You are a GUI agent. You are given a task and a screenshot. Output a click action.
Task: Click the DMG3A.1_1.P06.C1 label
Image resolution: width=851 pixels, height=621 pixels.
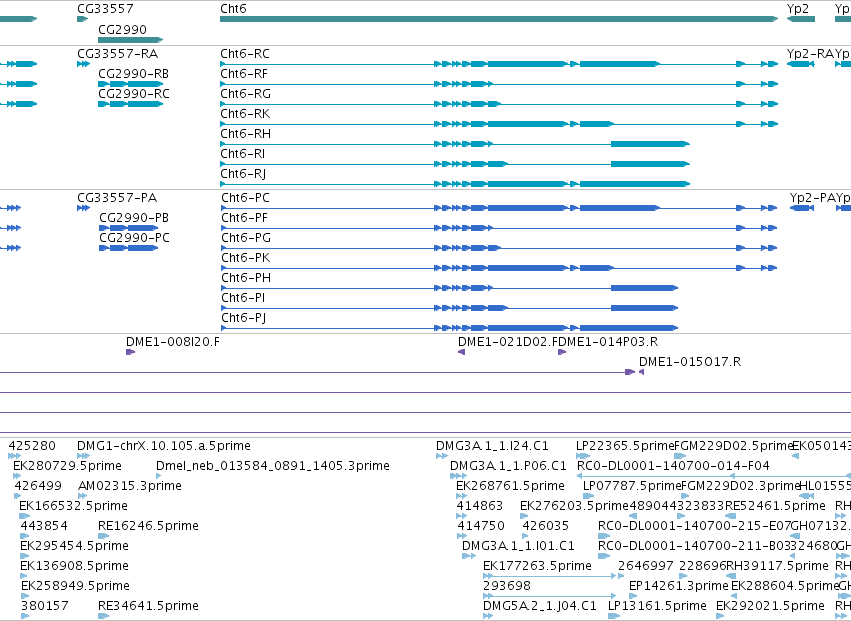click(x=508, y=466)
